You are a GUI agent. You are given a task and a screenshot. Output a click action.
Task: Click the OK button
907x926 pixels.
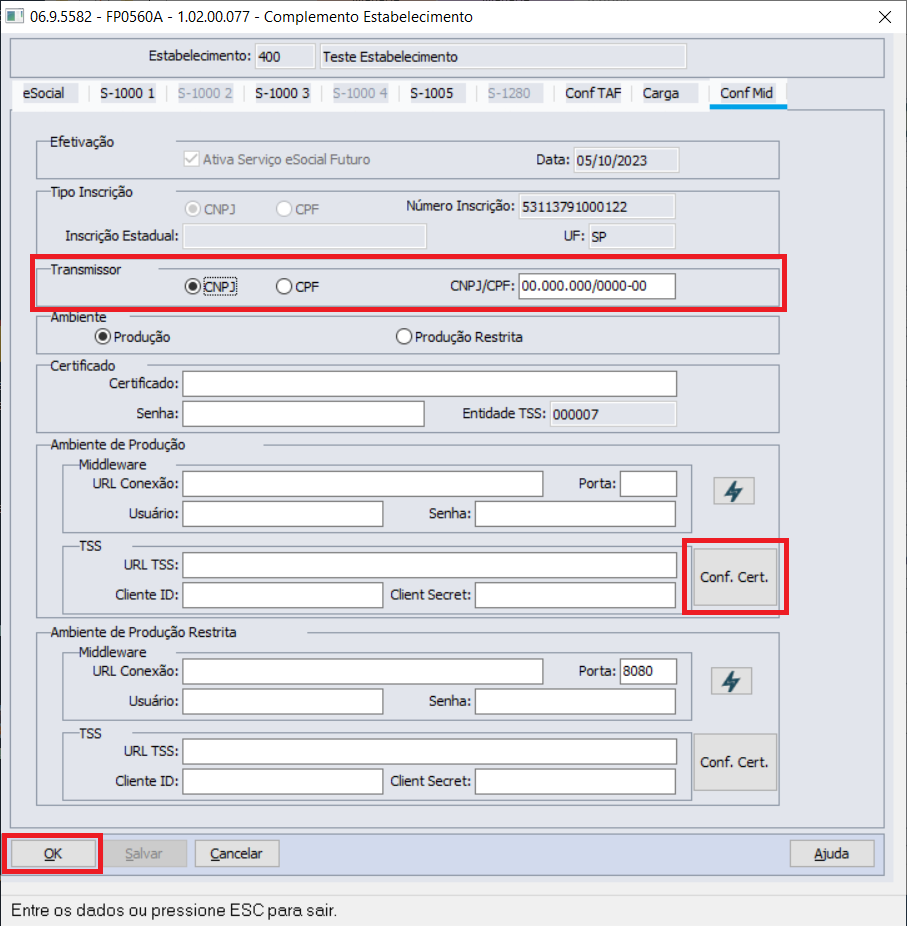coord(53,853)
